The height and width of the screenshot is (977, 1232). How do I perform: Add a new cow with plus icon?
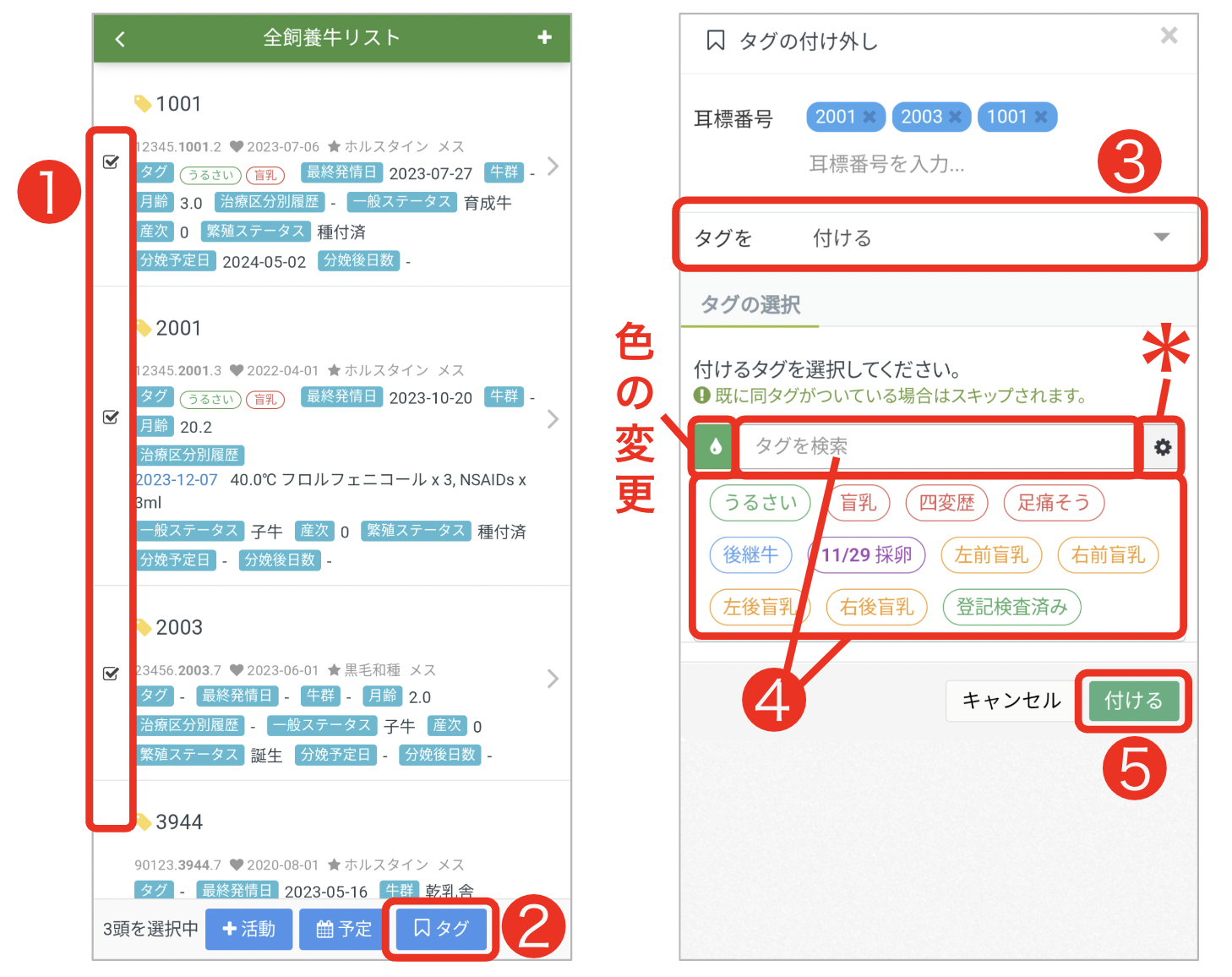pyautogui.click(x=545, y=37)
